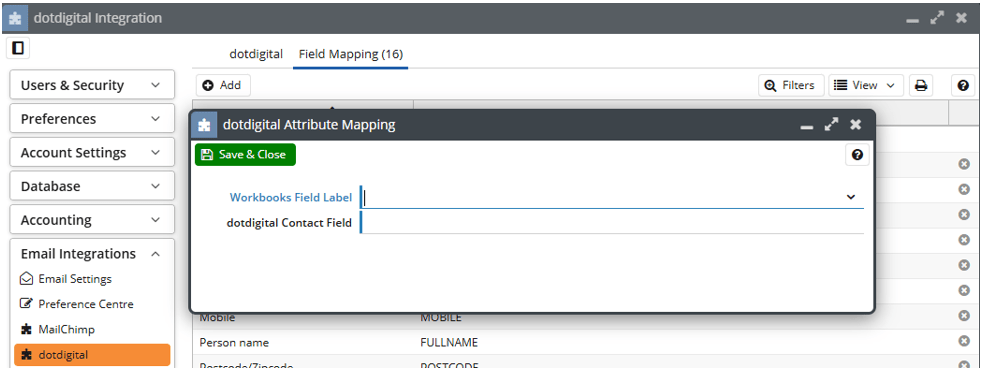Select the Field Mapping (16) tab
Viewport: 982px width, 379px height.
pos(351,54)
